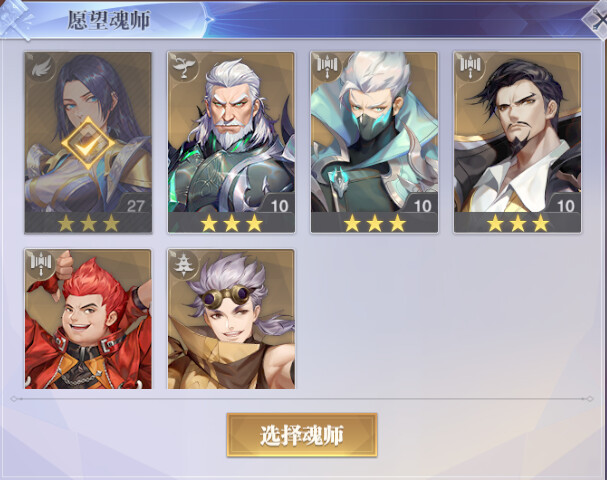Click three-star rating under bearded elder
The height and width of the screenshot is (480, 607).
tap(231, 223)
